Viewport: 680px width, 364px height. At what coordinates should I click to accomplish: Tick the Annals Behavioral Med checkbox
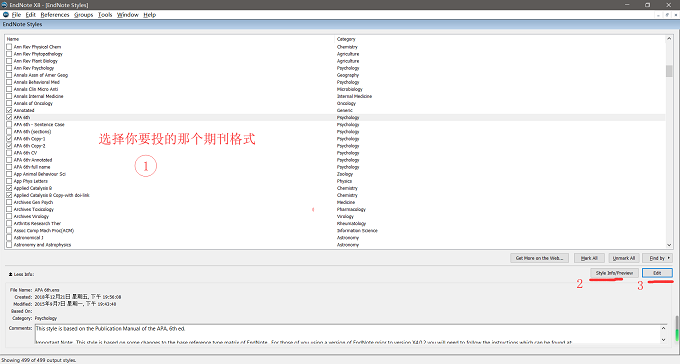[x=9, y=82]
